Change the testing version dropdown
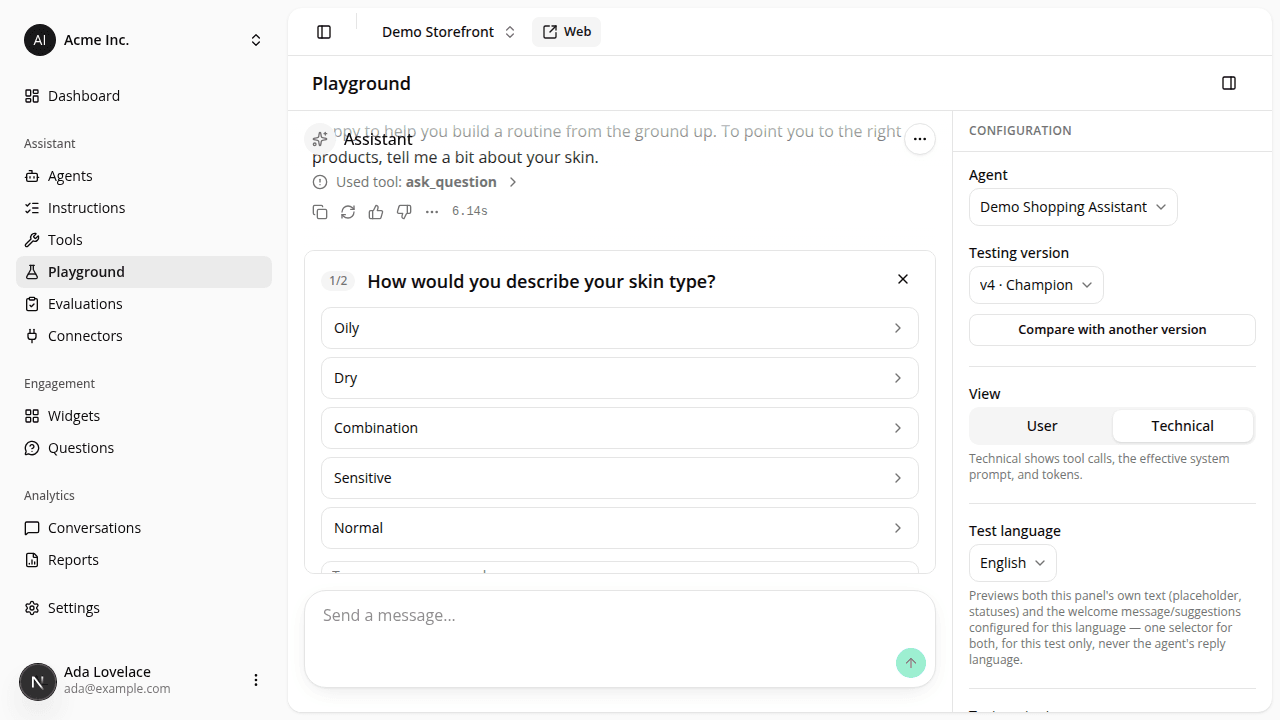1280x720 pixels. (1036, 285)
